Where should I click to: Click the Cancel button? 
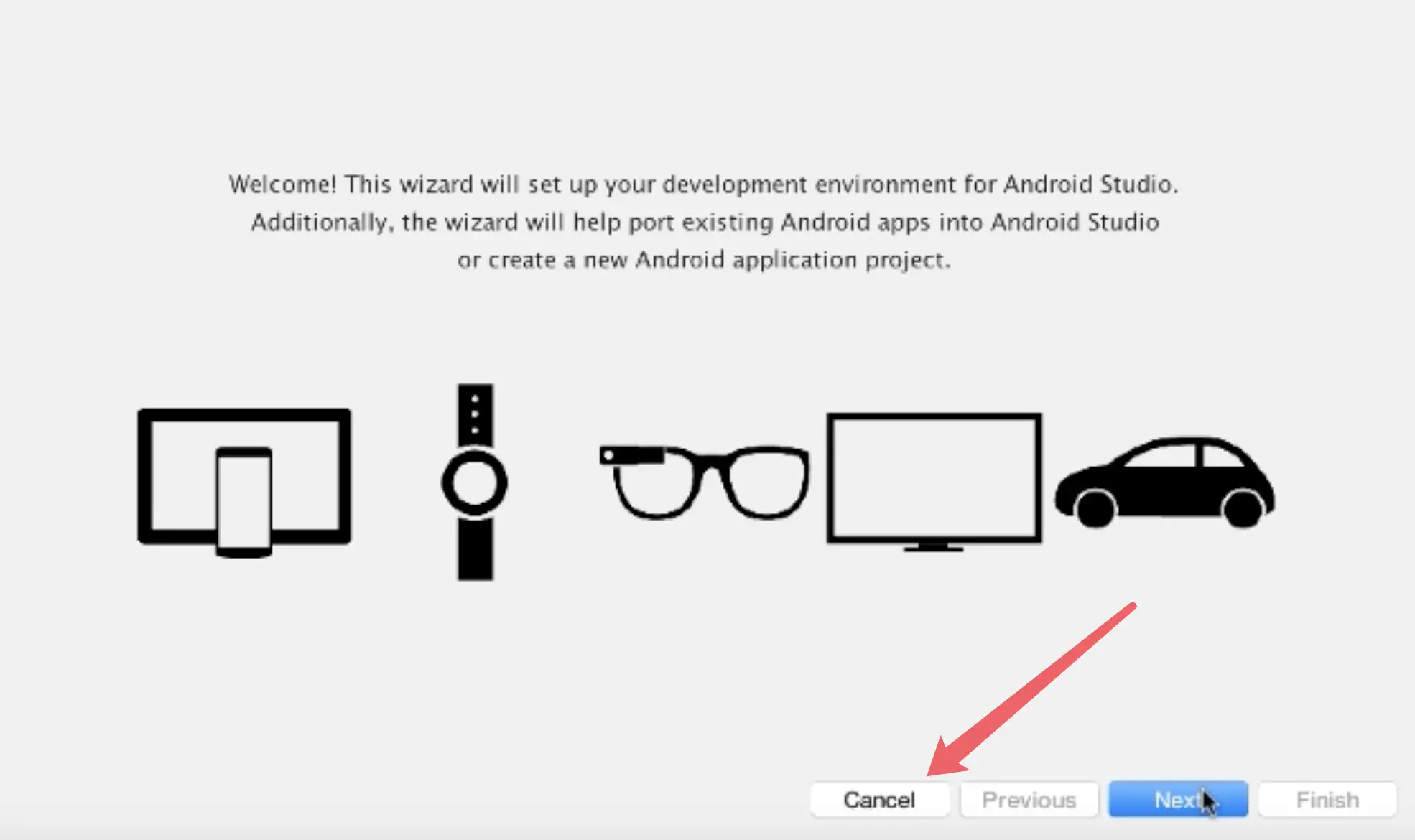point(880,799)
